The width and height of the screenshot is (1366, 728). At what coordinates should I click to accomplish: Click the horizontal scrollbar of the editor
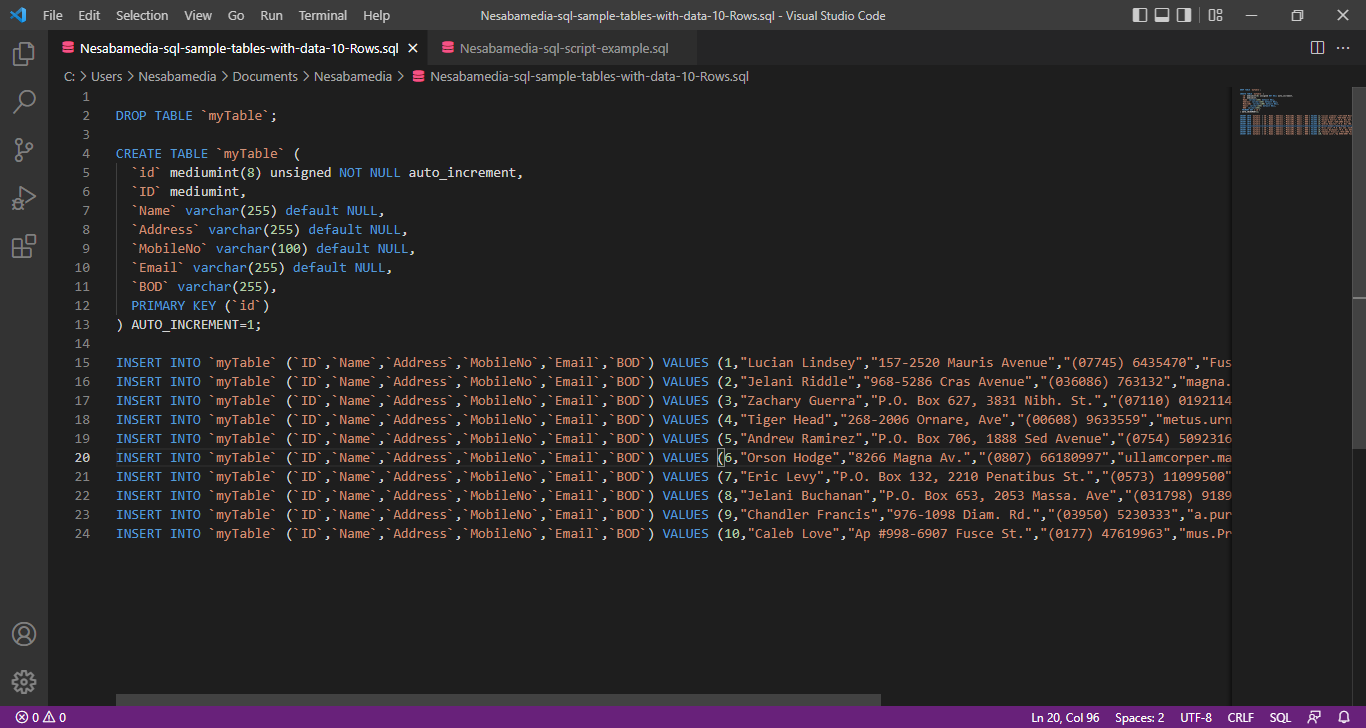(x=498, y=700)
